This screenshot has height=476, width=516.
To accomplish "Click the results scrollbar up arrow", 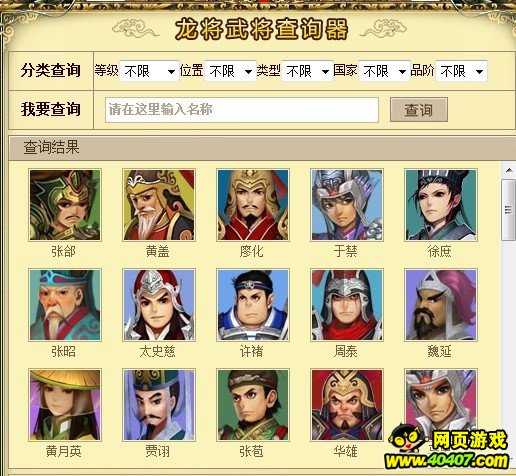I will click(509, 170).
